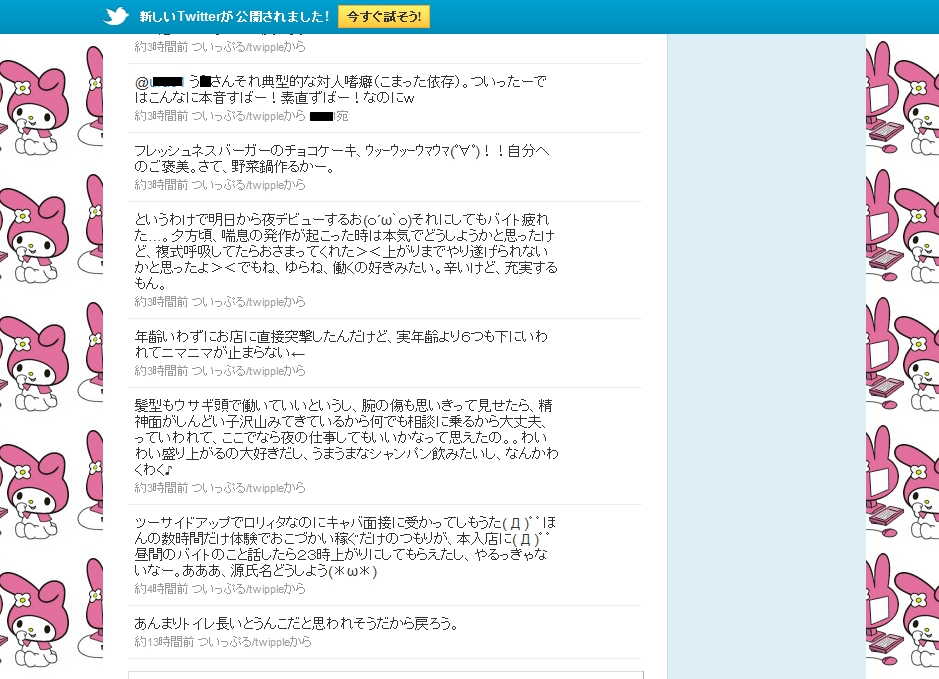Open the ついっぷる/twipple link under the フレッシュネスバーガー tweet
939x679 pixels.
click(239, 185)
